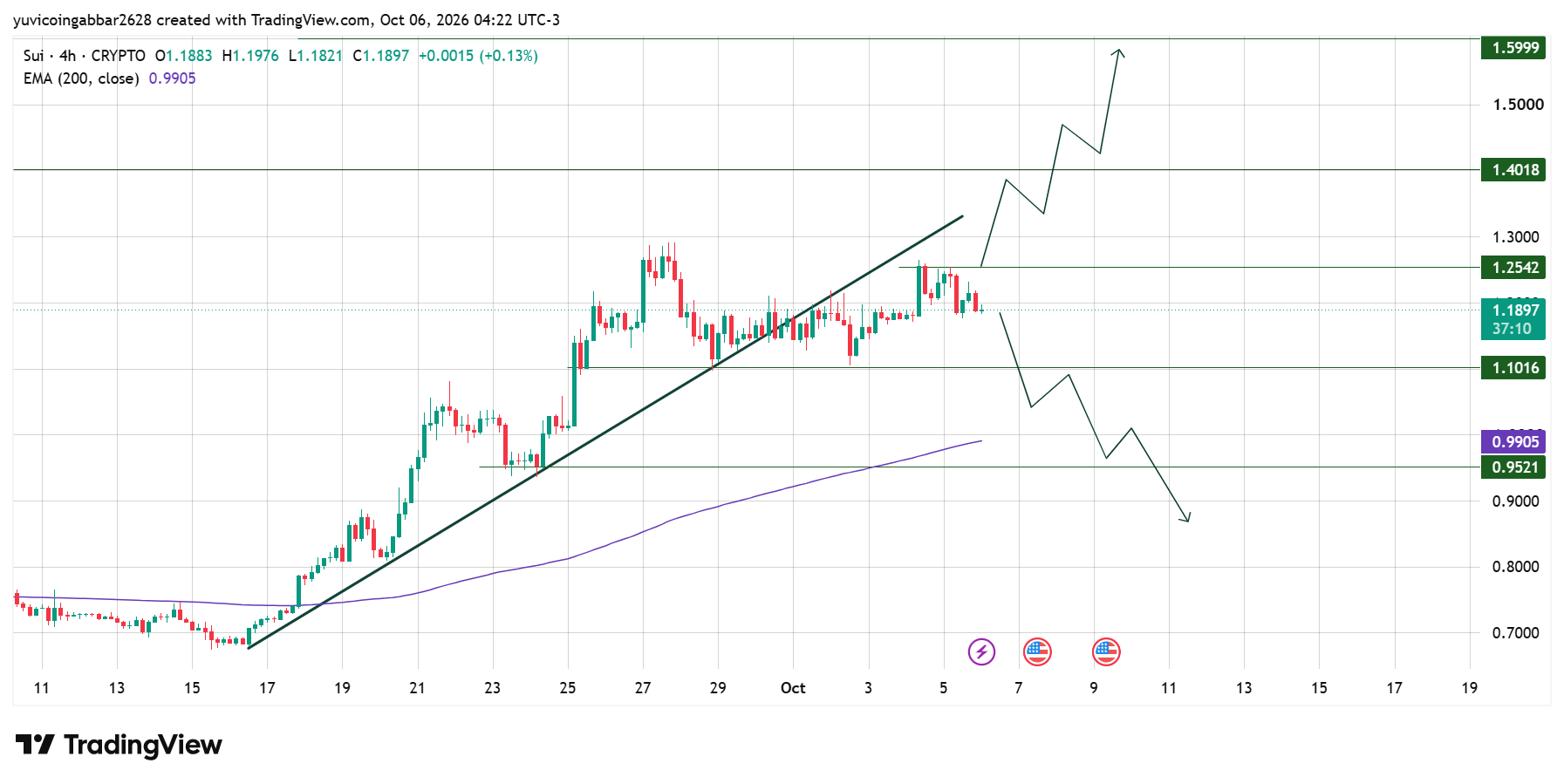Click the current price label 1.1897 on axis
The width and height of the screenshot is (1564, 784).
(x=1513, y=310)
